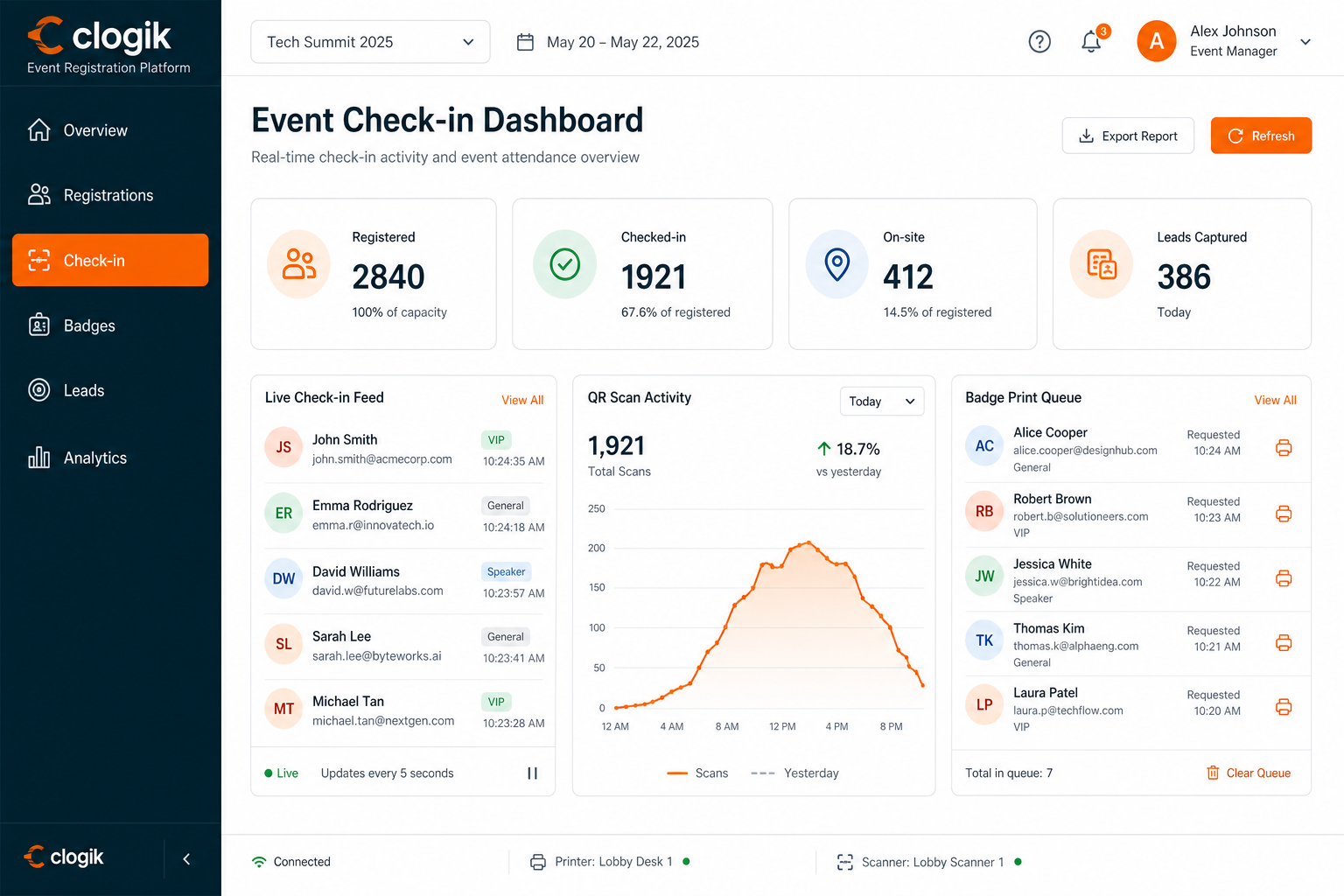
Task: Open the help question mark icon
Action: [1039, 41]
